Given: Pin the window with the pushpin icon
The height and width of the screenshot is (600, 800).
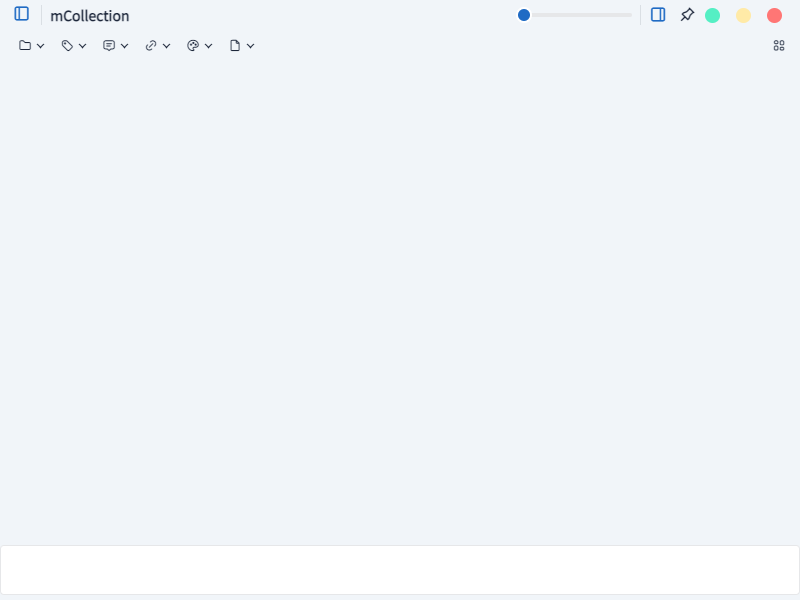Looking at the screenshot, I should pos(687,15).
